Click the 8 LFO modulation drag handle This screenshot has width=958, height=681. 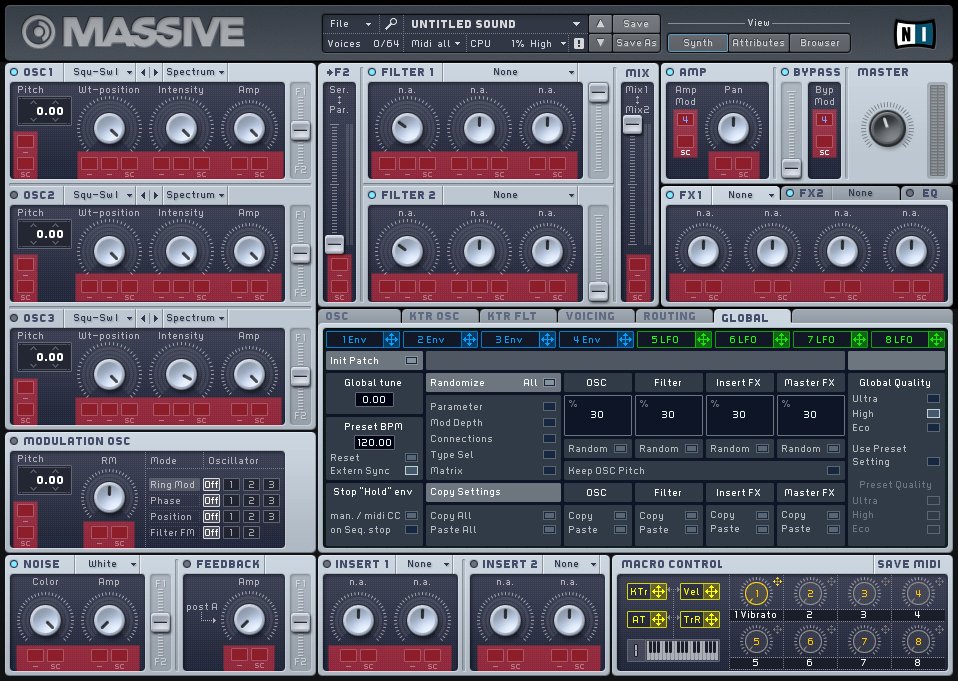[936, 340]
